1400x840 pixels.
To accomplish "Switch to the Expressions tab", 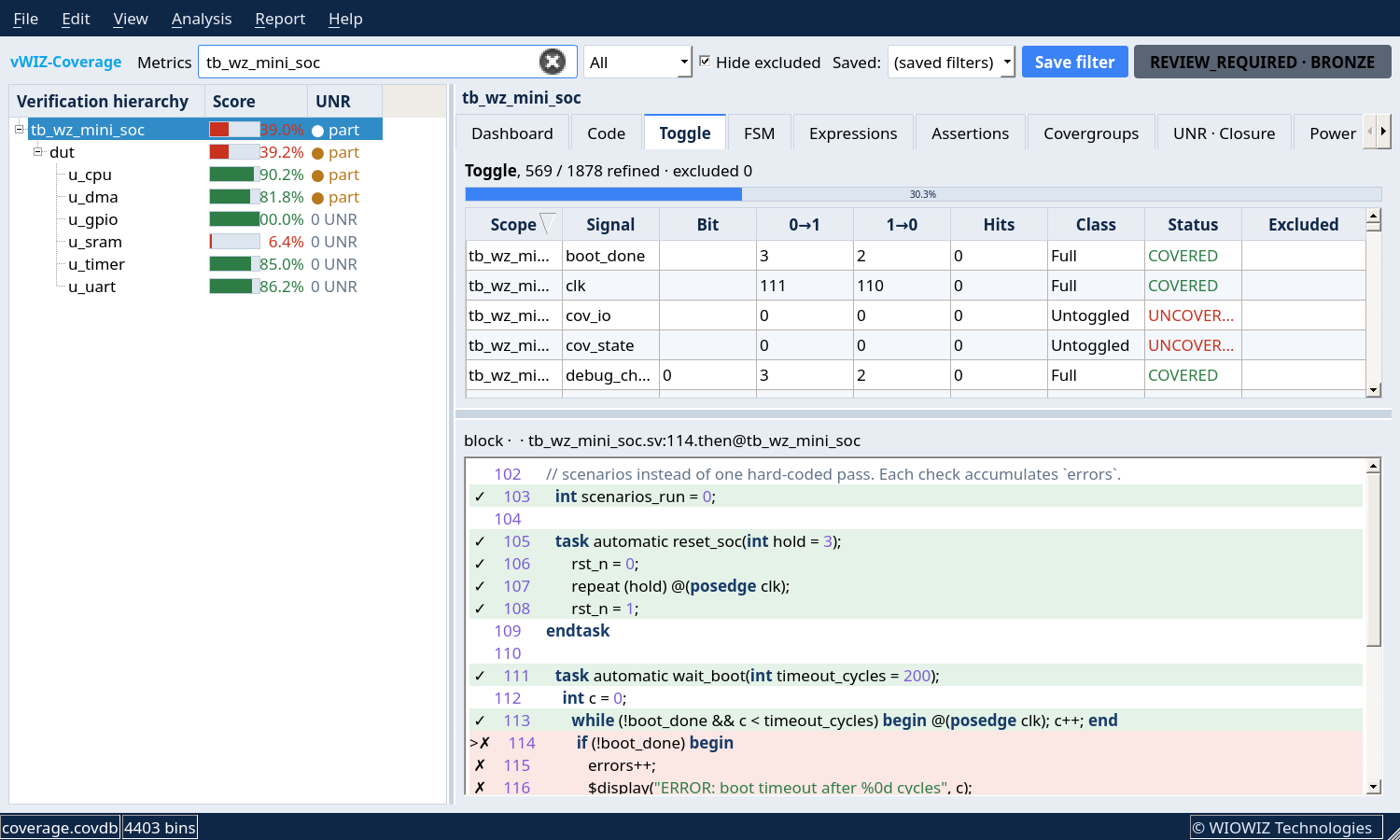I will coord(853,133).
